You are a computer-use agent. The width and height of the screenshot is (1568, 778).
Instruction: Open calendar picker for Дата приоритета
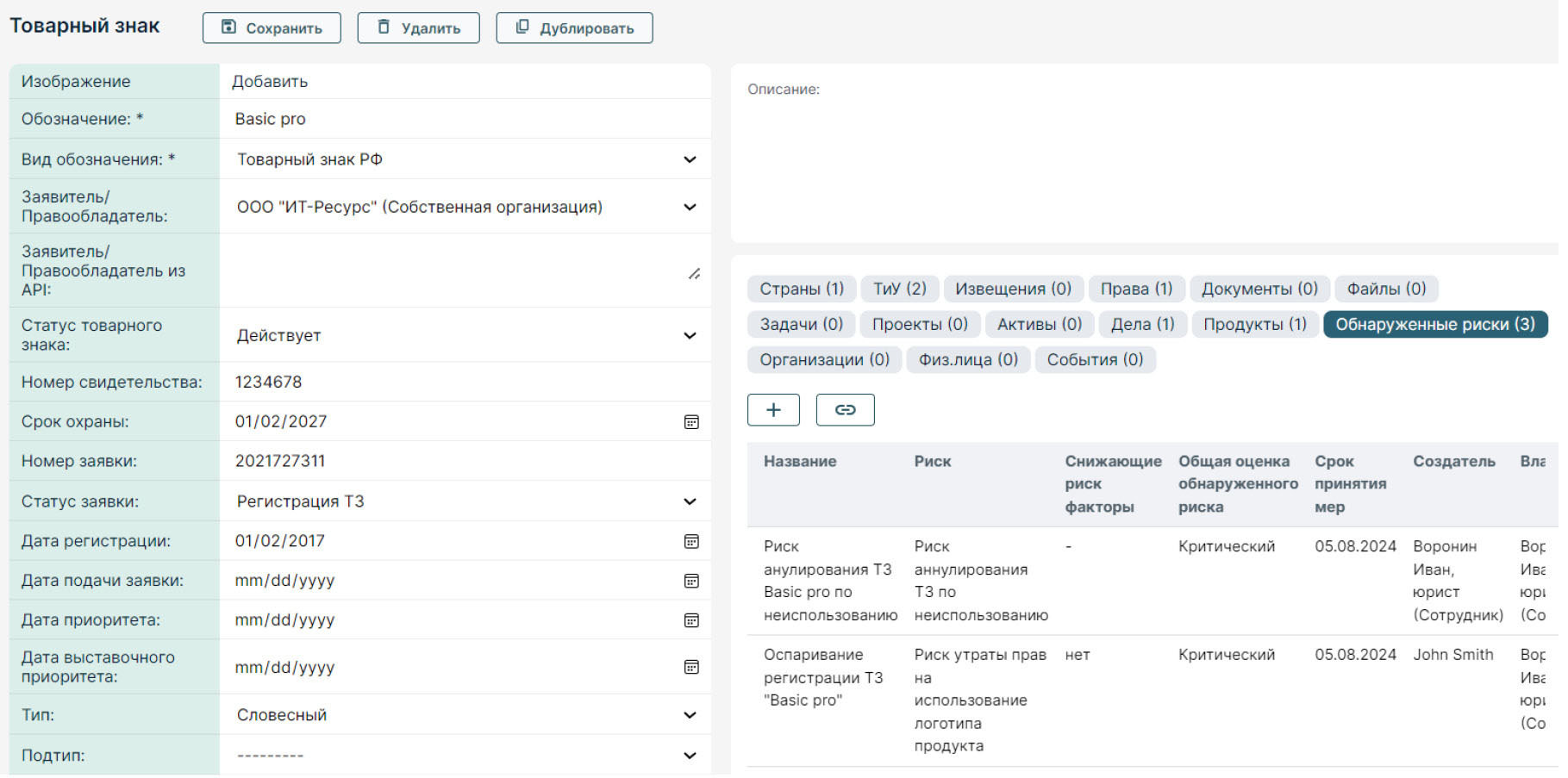click(690, 621)
